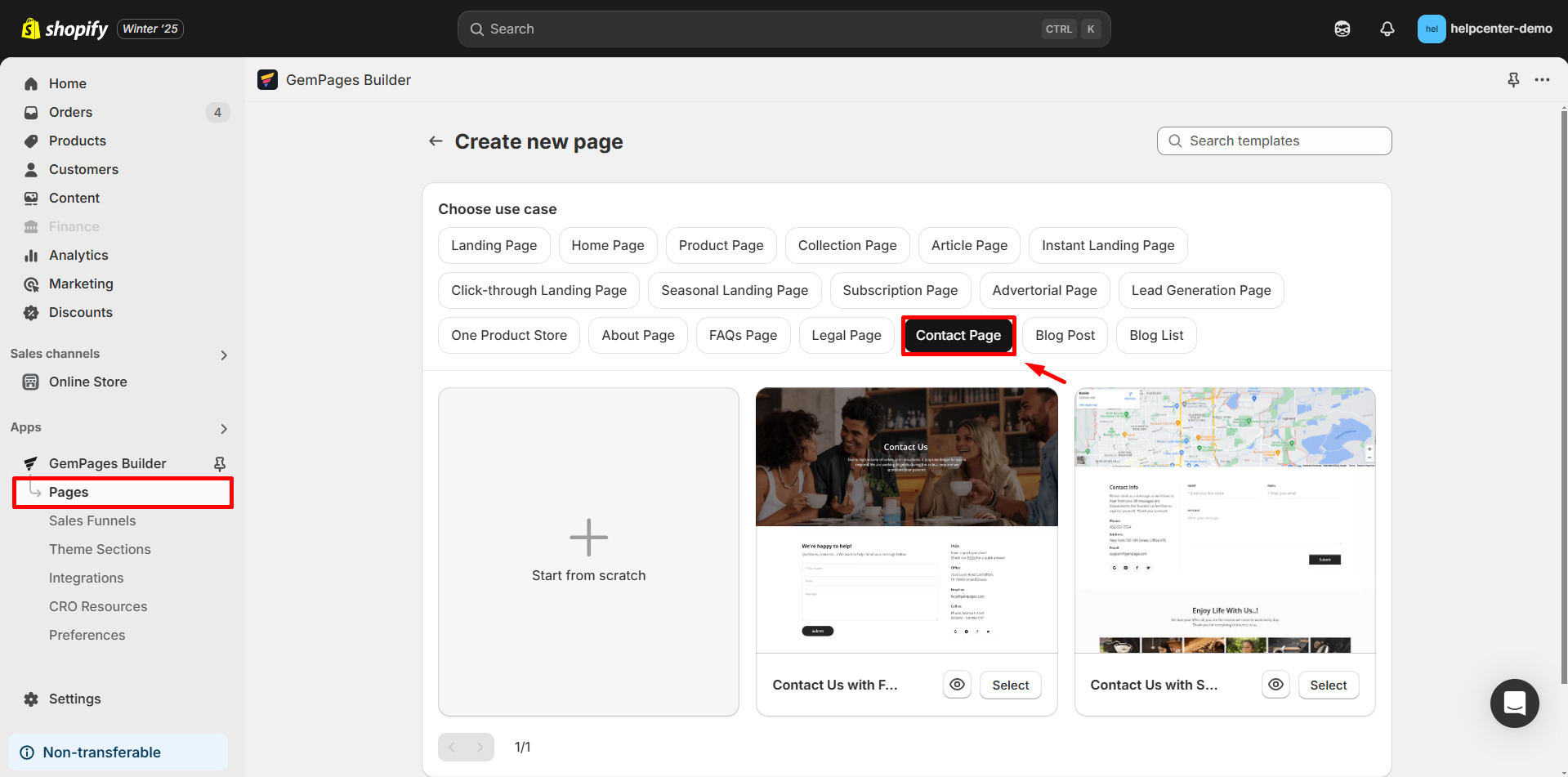Open Sales Funnels in the sidebar
1568x777 pixels.
point(92,520)
